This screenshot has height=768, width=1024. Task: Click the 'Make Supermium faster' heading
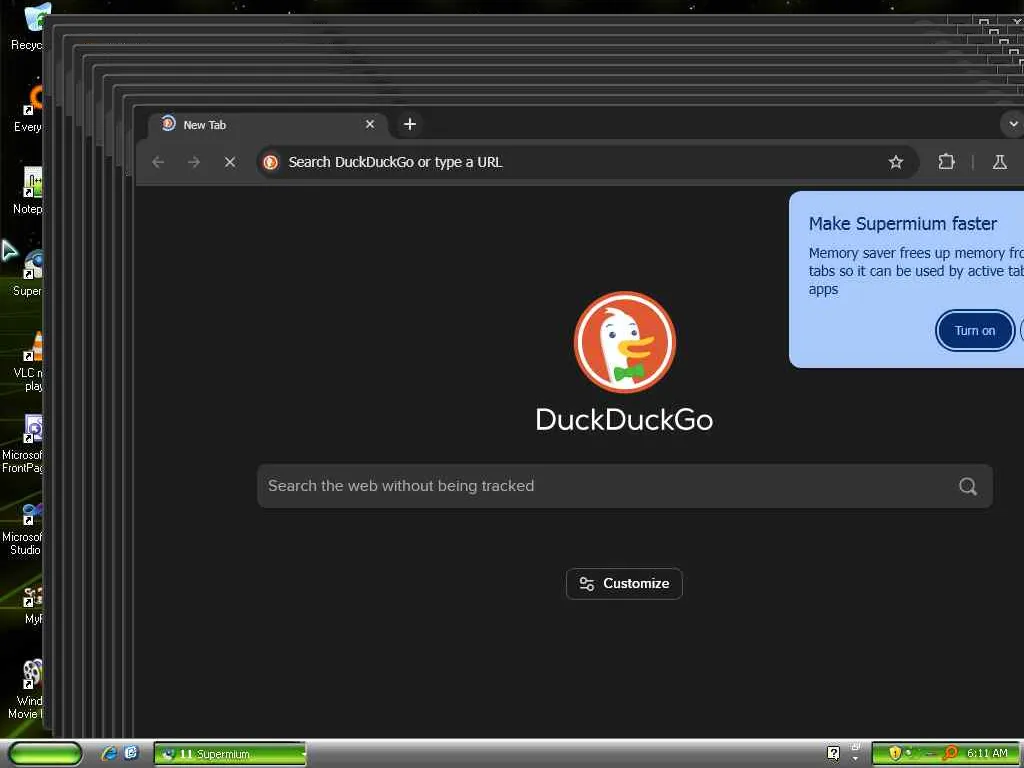click(x=903, y=224)
